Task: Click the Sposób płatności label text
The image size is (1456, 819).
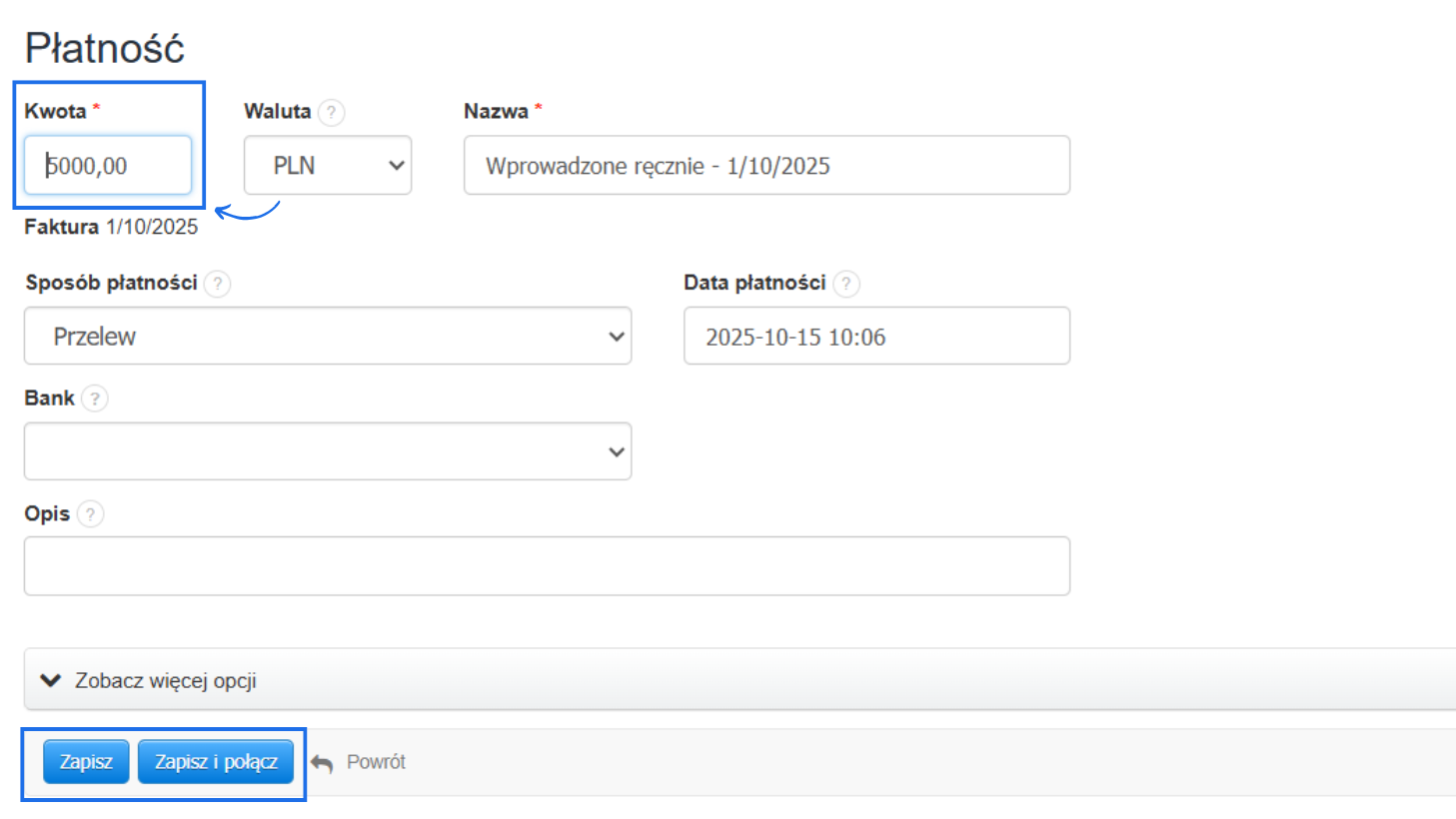Action: pos(111,283)
